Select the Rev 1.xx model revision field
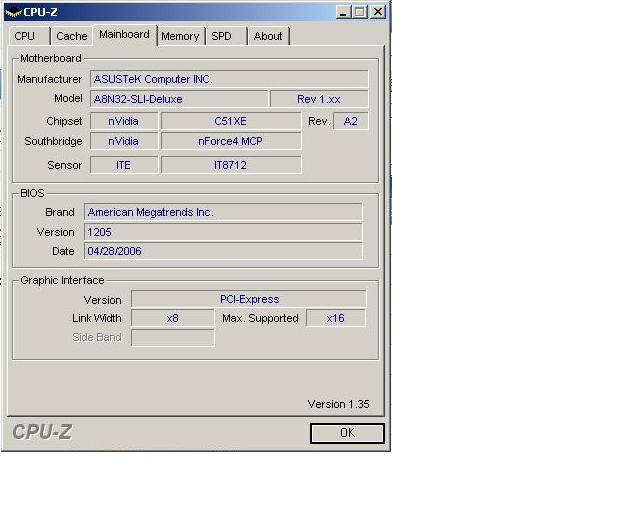This screenshot has height=512, width=640. [319, 99]
